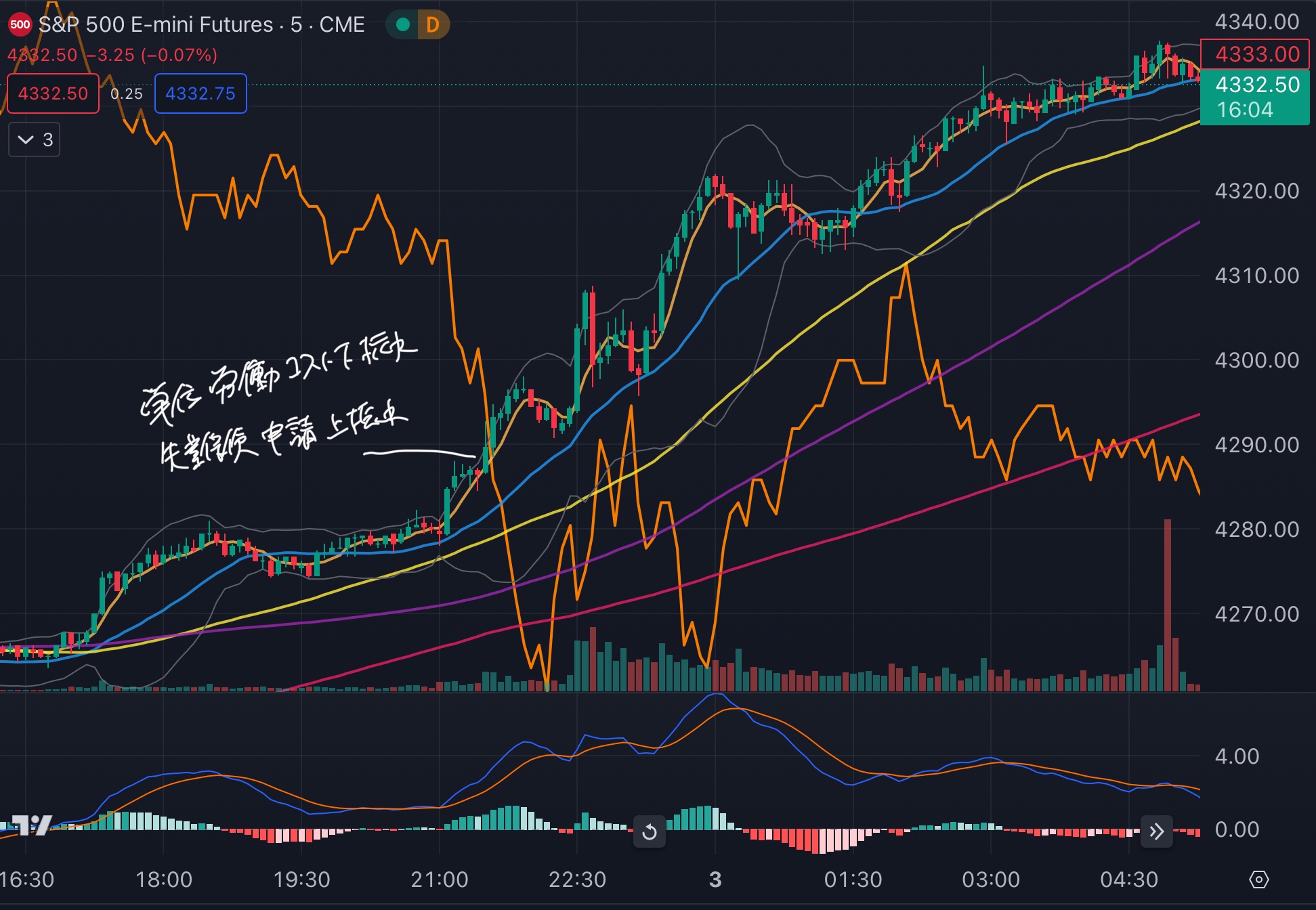Select the bold 3 date marker
Screen dimensions: 1316x910
point(715,880)
